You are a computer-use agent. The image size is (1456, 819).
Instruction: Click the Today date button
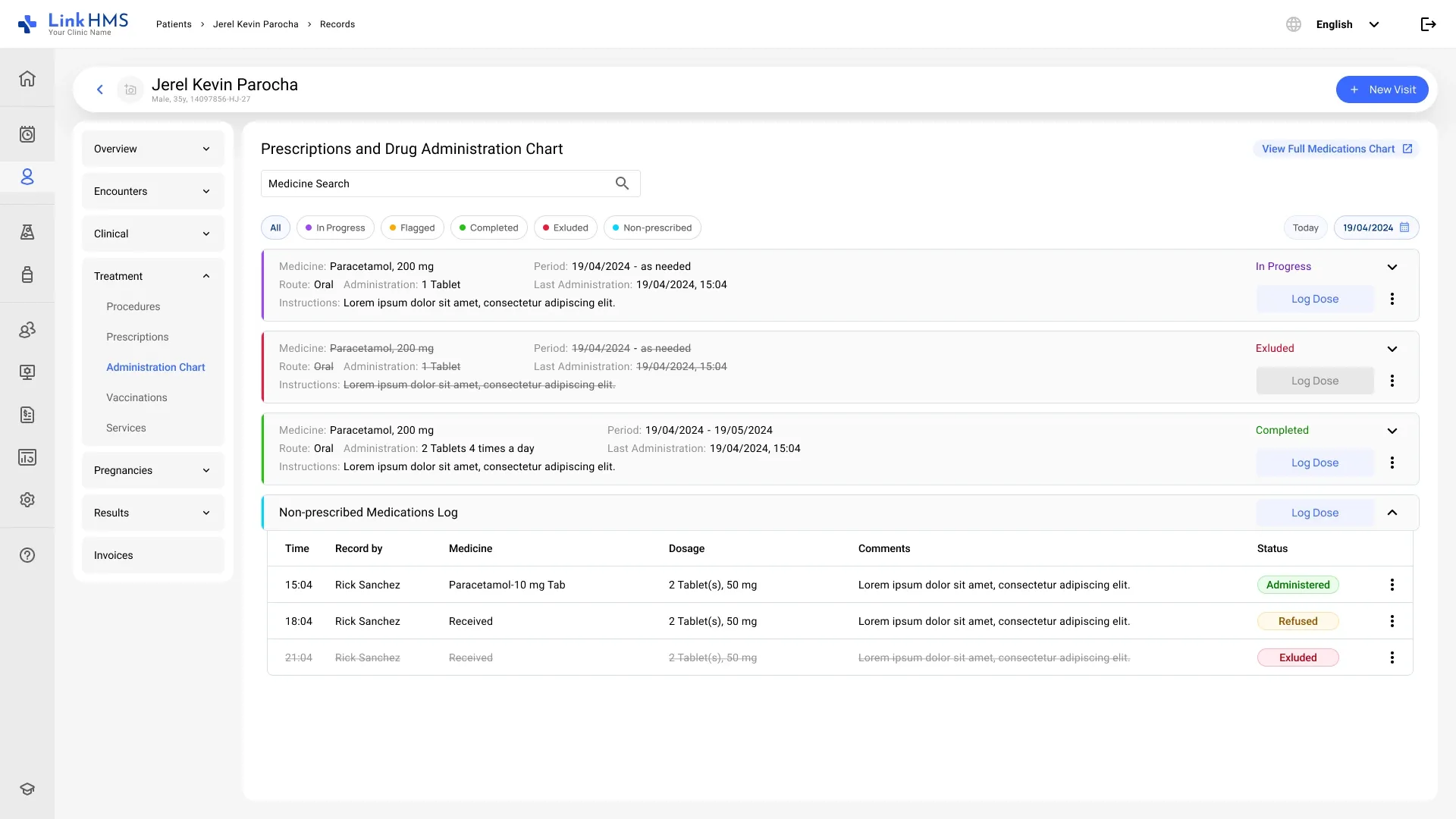click(x=1305, y=227)
